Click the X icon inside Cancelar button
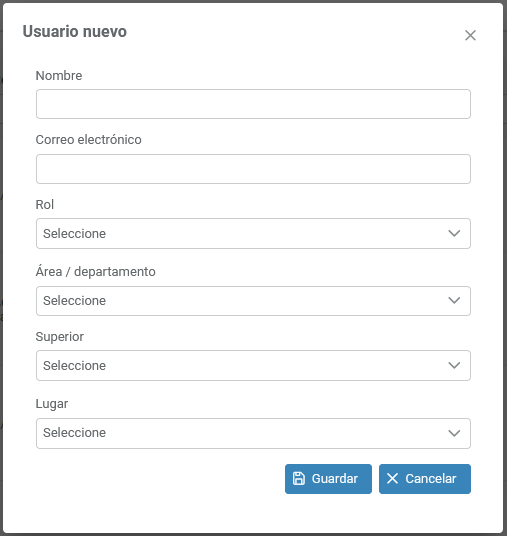 point(392,478)
